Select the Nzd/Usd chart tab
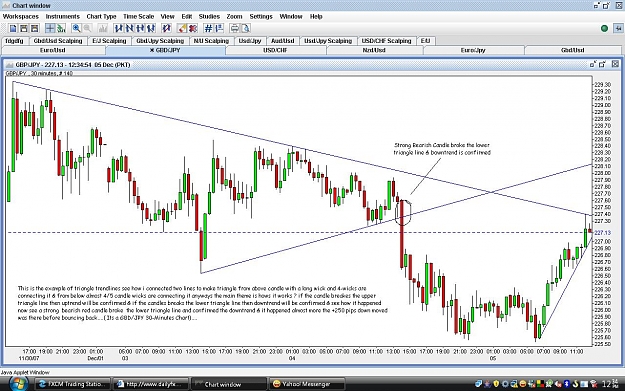625x391 pixels. point(374,50)
